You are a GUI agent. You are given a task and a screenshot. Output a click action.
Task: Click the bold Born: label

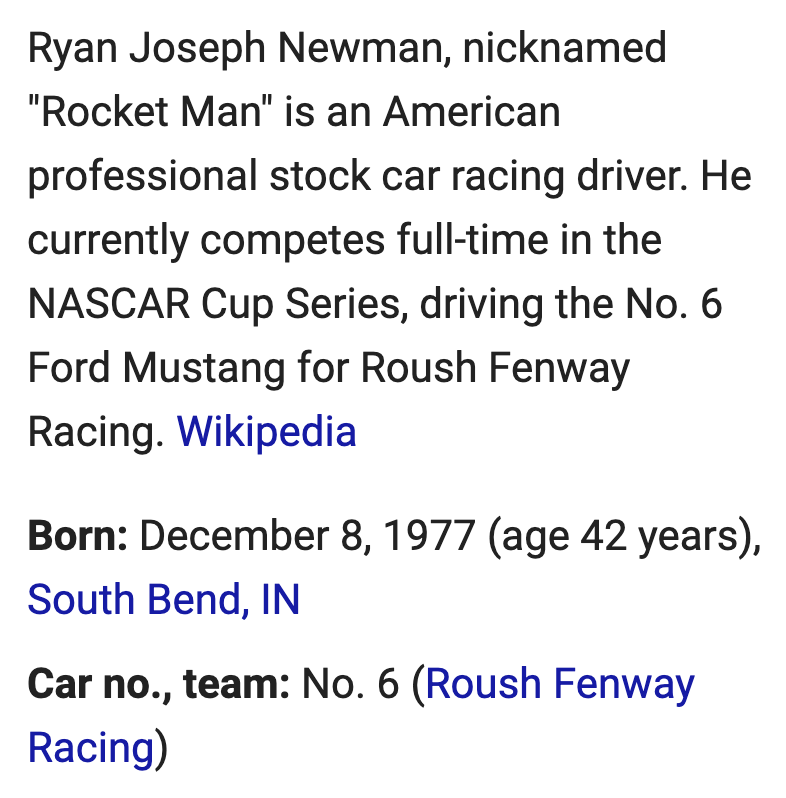click(77, 535)
